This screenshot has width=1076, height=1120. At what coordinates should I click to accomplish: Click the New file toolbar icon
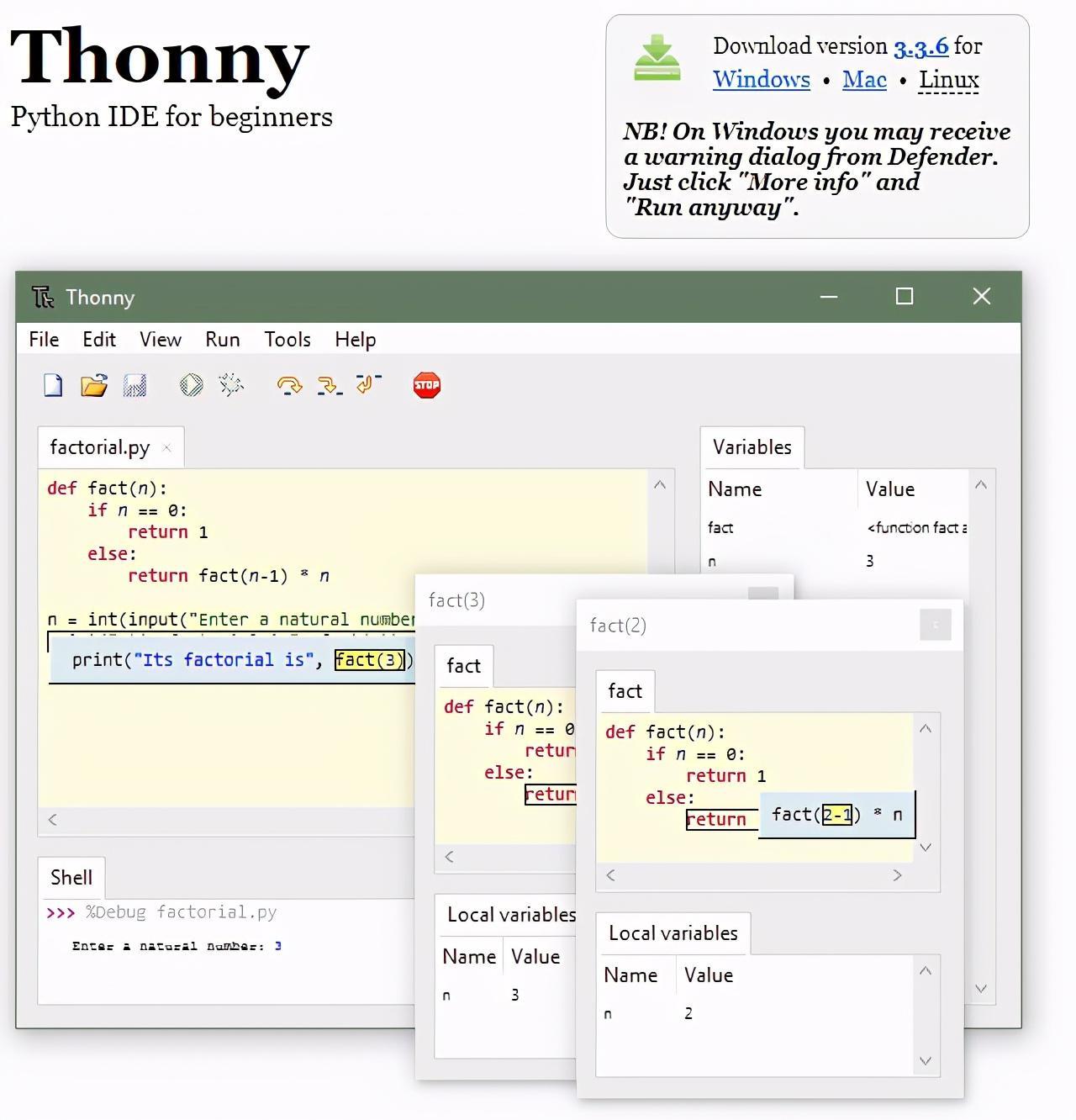(53, 385)
